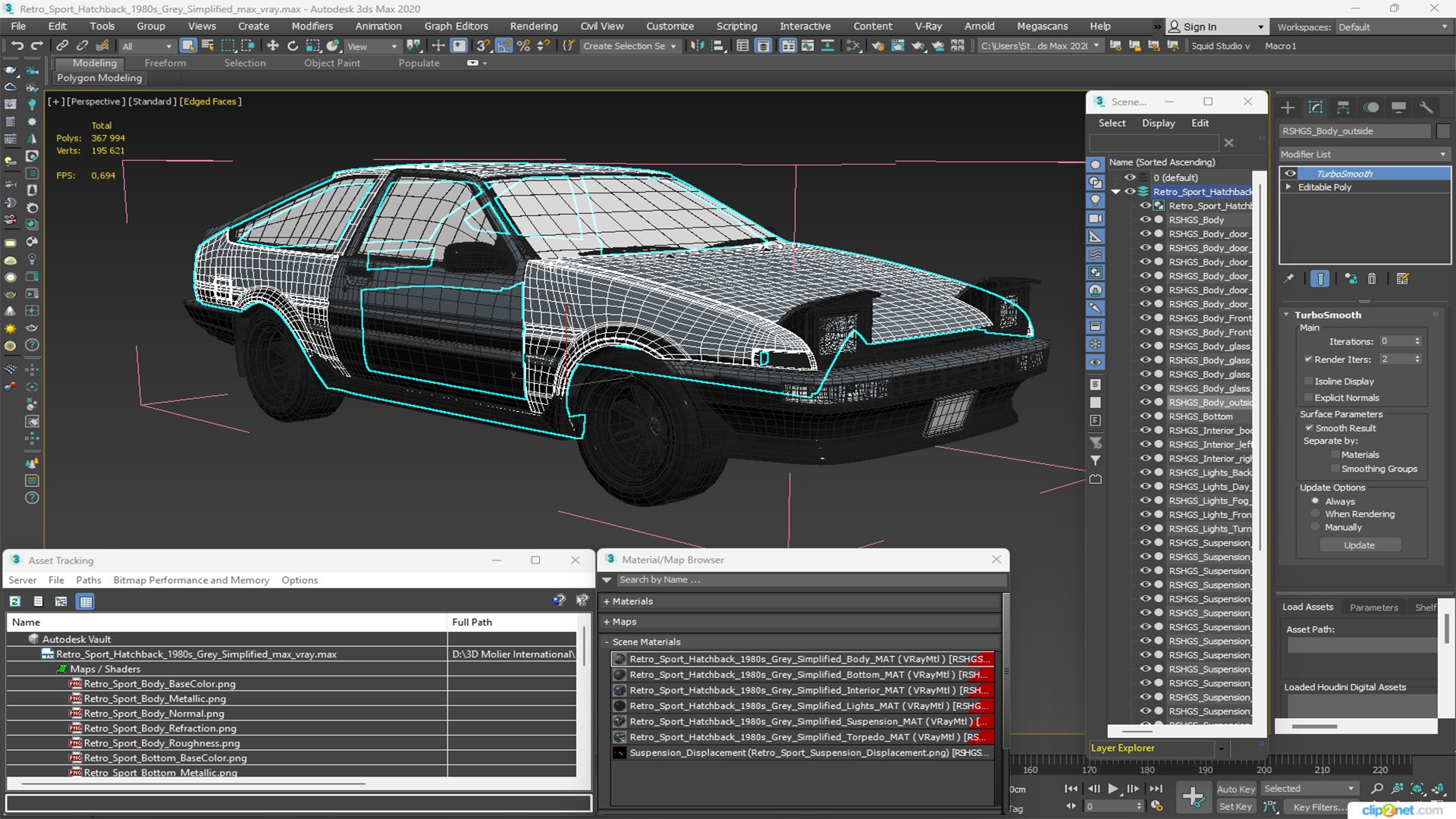Open the Modifier List dropdown
The image size is (1456, 819).
point(1364,154)
